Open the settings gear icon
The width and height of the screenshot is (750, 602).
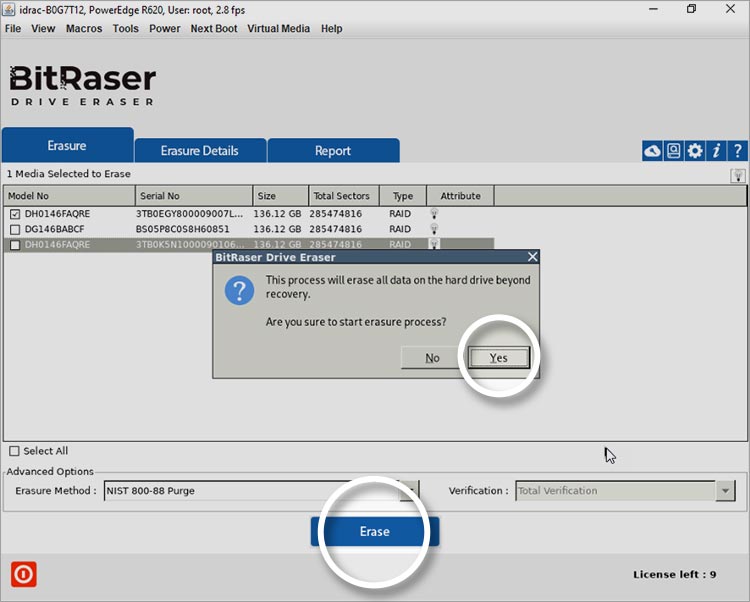[x=695, y=151]
